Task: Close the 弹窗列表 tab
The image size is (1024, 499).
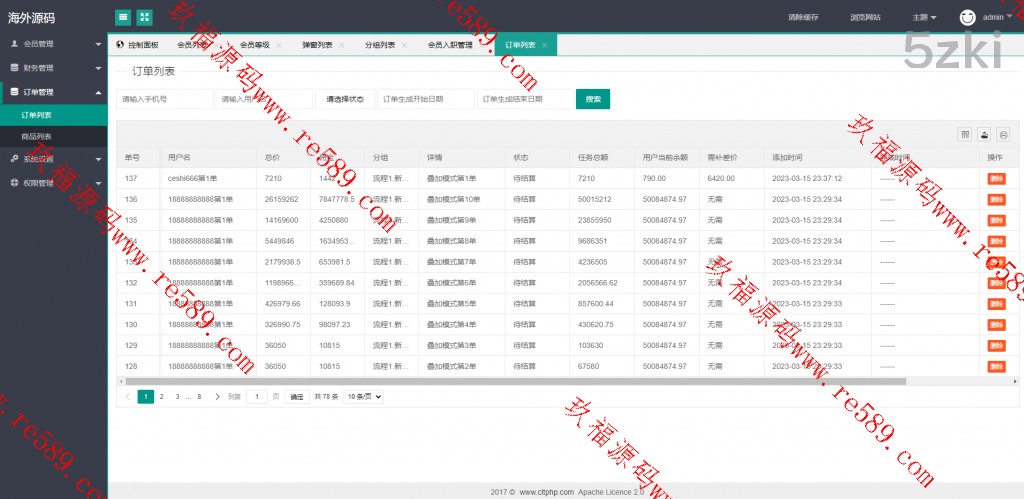Action: (341, 45)
